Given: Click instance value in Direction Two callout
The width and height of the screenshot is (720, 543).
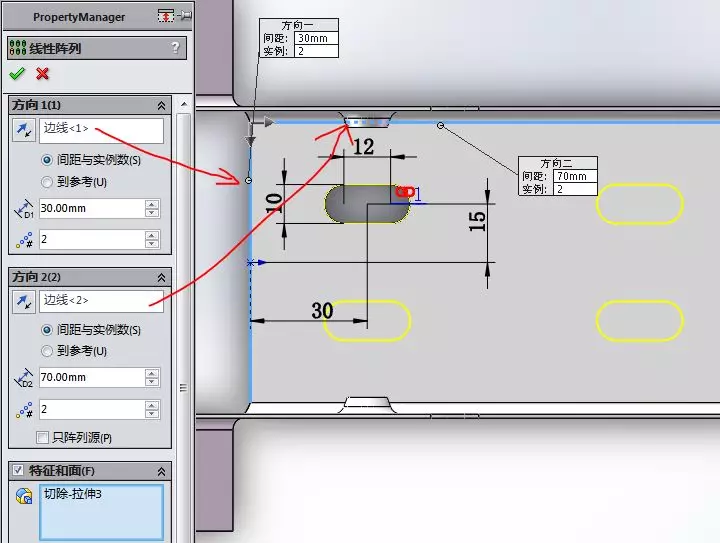Looking at the screenshot, I should click(x=575, y=189).
